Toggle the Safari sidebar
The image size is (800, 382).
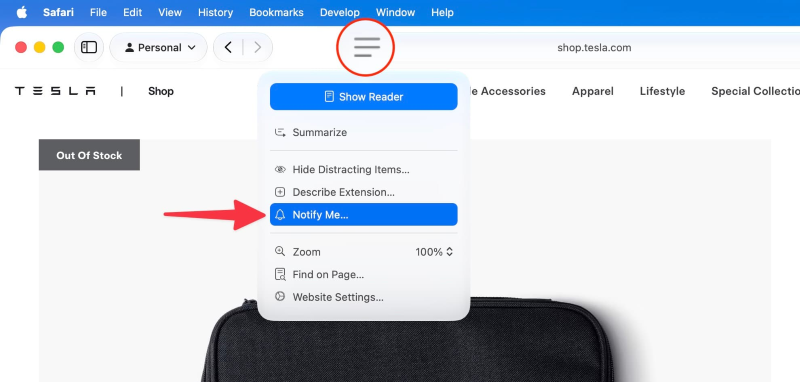[x=89, y=47]
